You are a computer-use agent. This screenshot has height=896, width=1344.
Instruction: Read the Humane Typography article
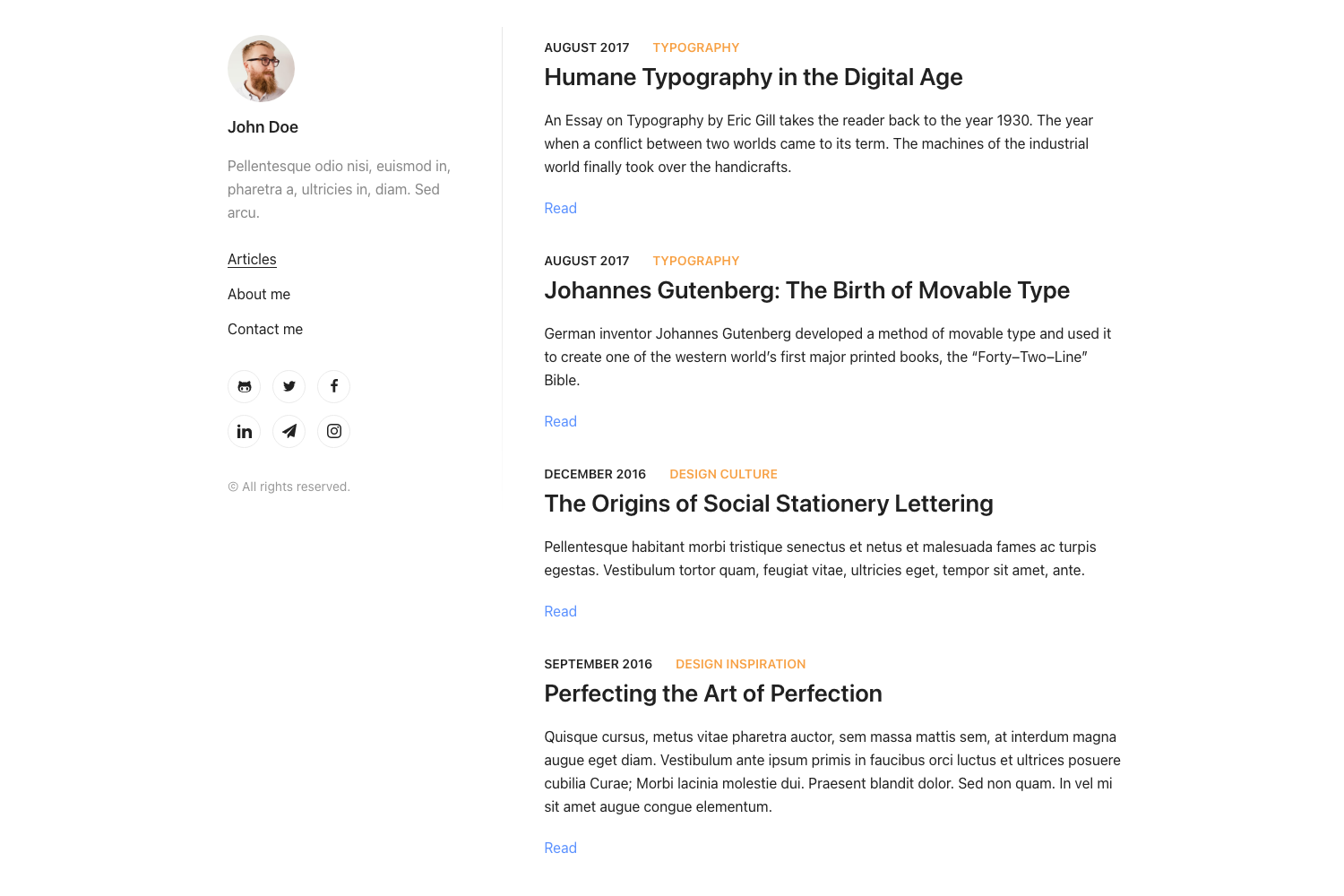point(560,209)
